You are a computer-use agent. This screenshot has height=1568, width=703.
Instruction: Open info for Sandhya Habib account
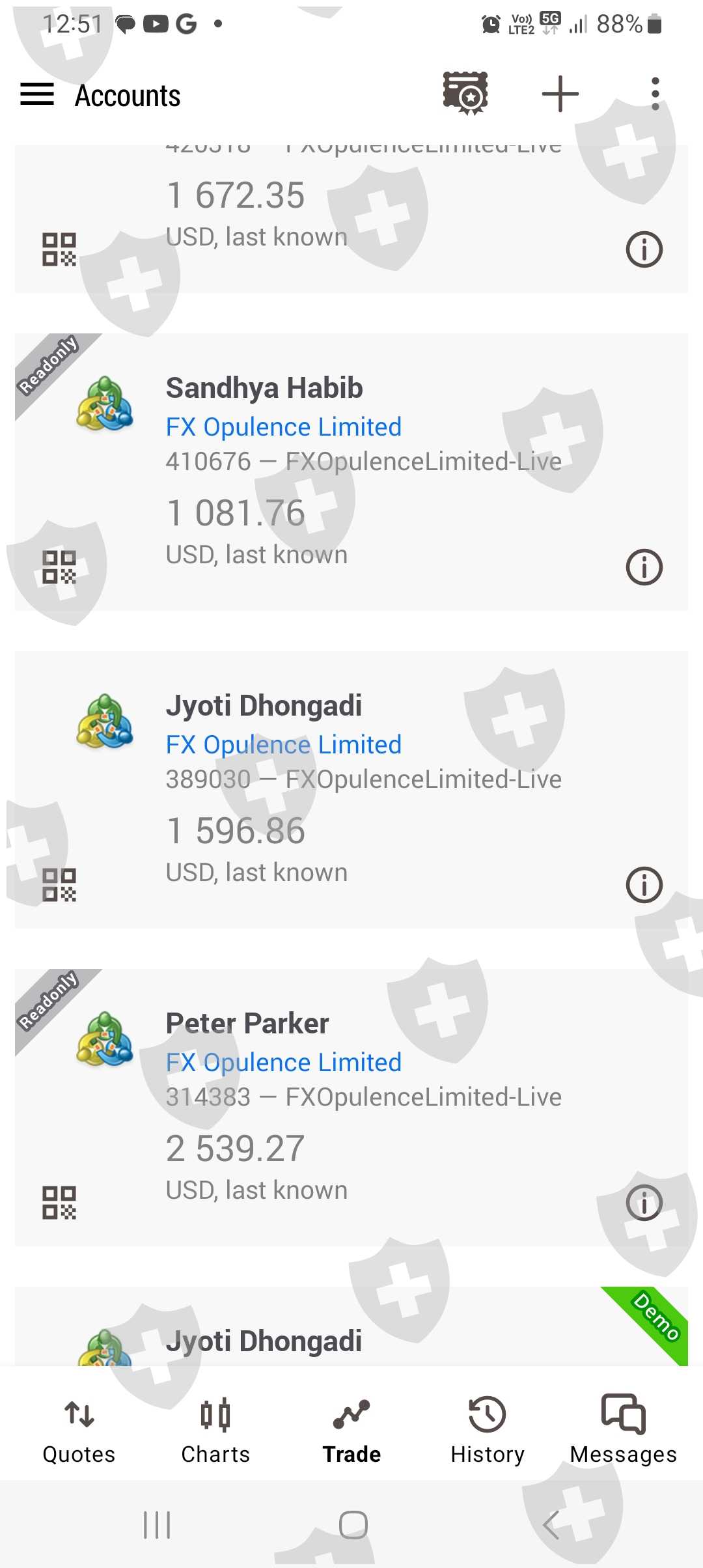(644, 567)
